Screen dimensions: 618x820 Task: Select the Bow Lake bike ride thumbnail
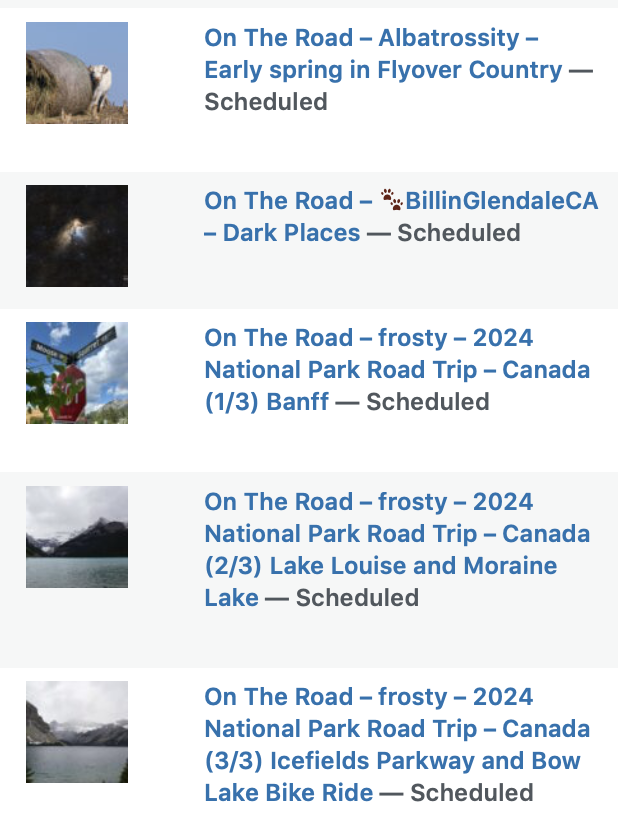(77, 732)
